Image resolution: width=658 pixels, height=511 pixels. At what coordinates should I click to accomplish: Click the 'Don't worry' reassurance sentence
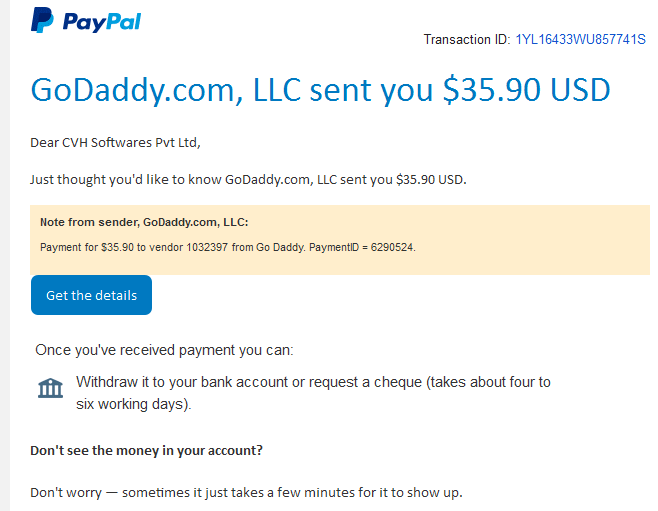pos(246,492)
